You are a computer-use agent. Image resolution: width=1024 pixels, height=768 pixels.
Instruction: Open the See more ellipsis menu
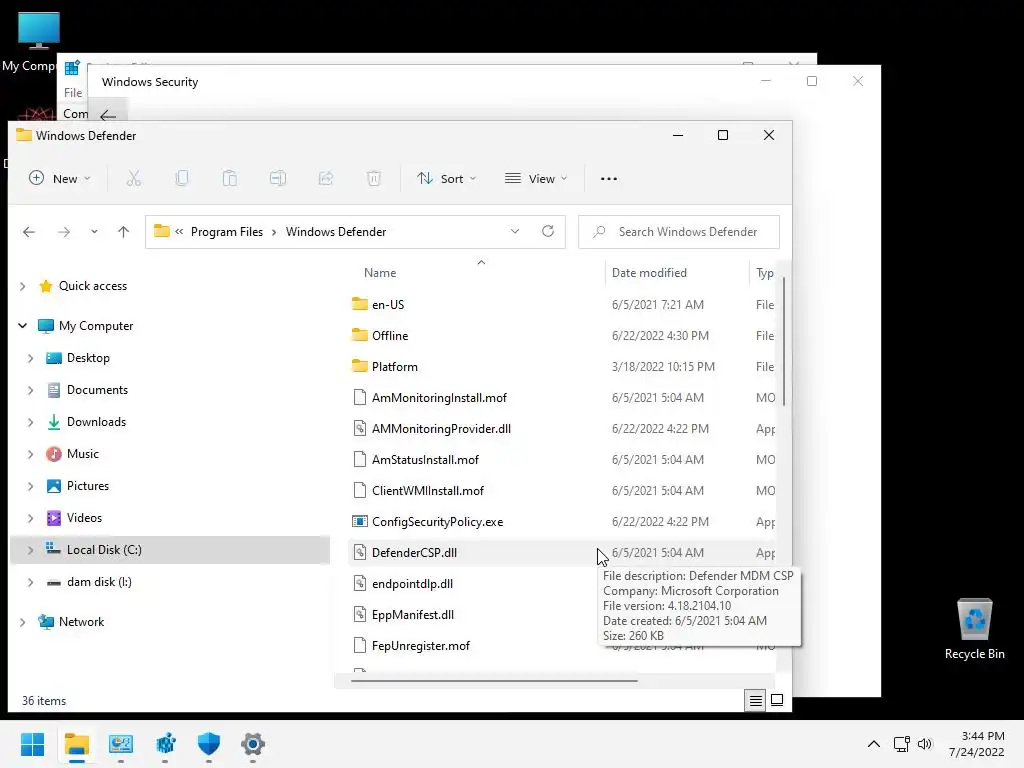click(609, 178)
